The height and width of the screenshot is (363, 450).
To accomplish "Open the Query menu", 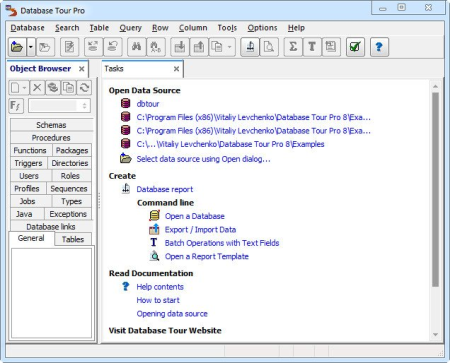I will [130, 28].
